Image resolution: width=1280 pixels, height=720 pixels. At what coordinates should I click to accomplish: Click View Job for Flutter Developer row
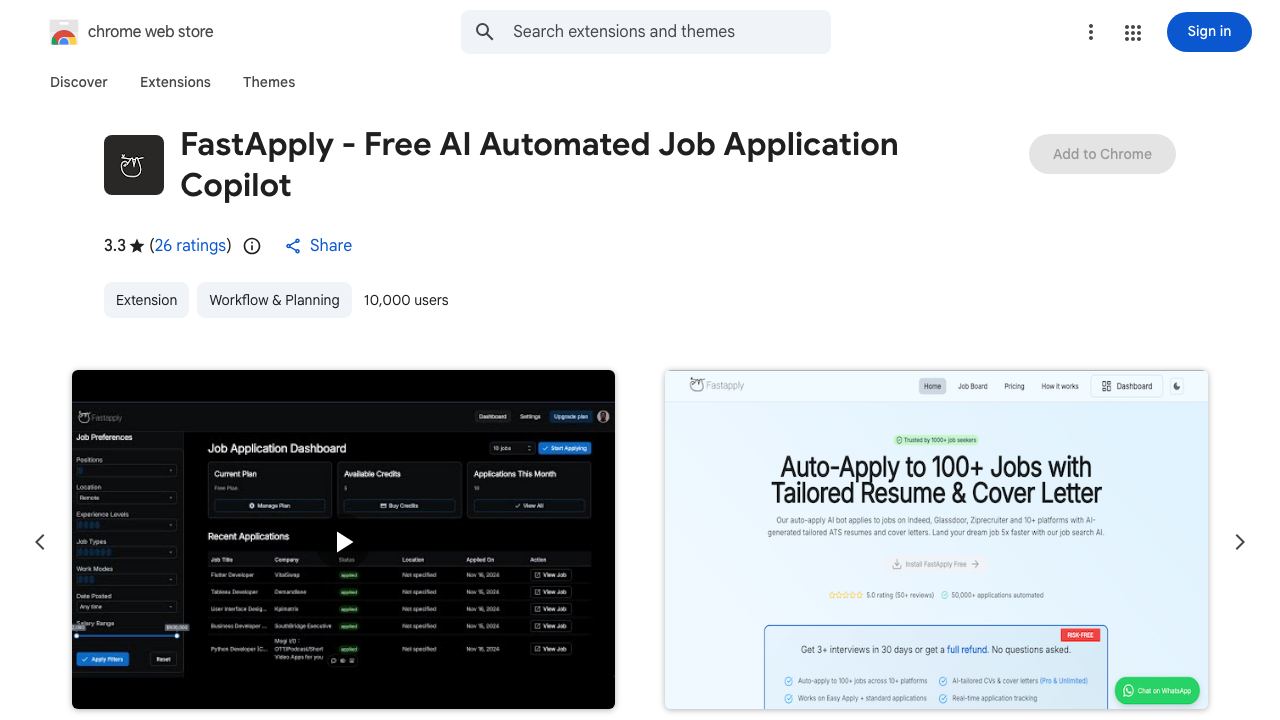tap(551, 575)
